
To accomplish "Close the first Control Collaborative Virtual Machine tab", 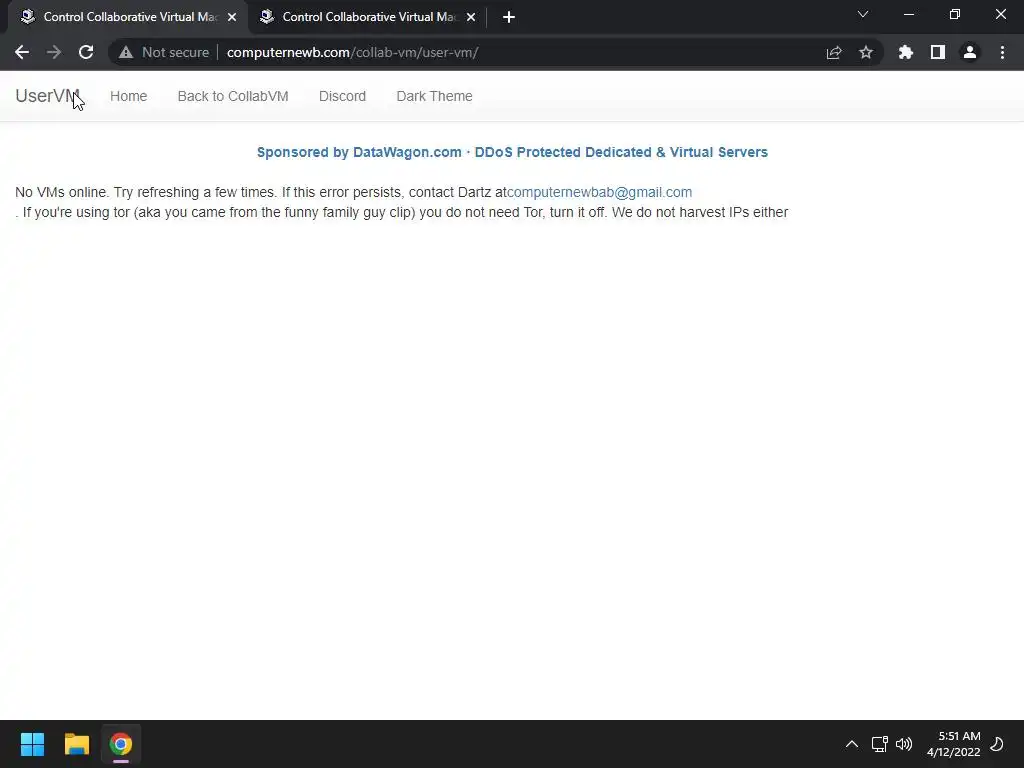I will [232, 17].
